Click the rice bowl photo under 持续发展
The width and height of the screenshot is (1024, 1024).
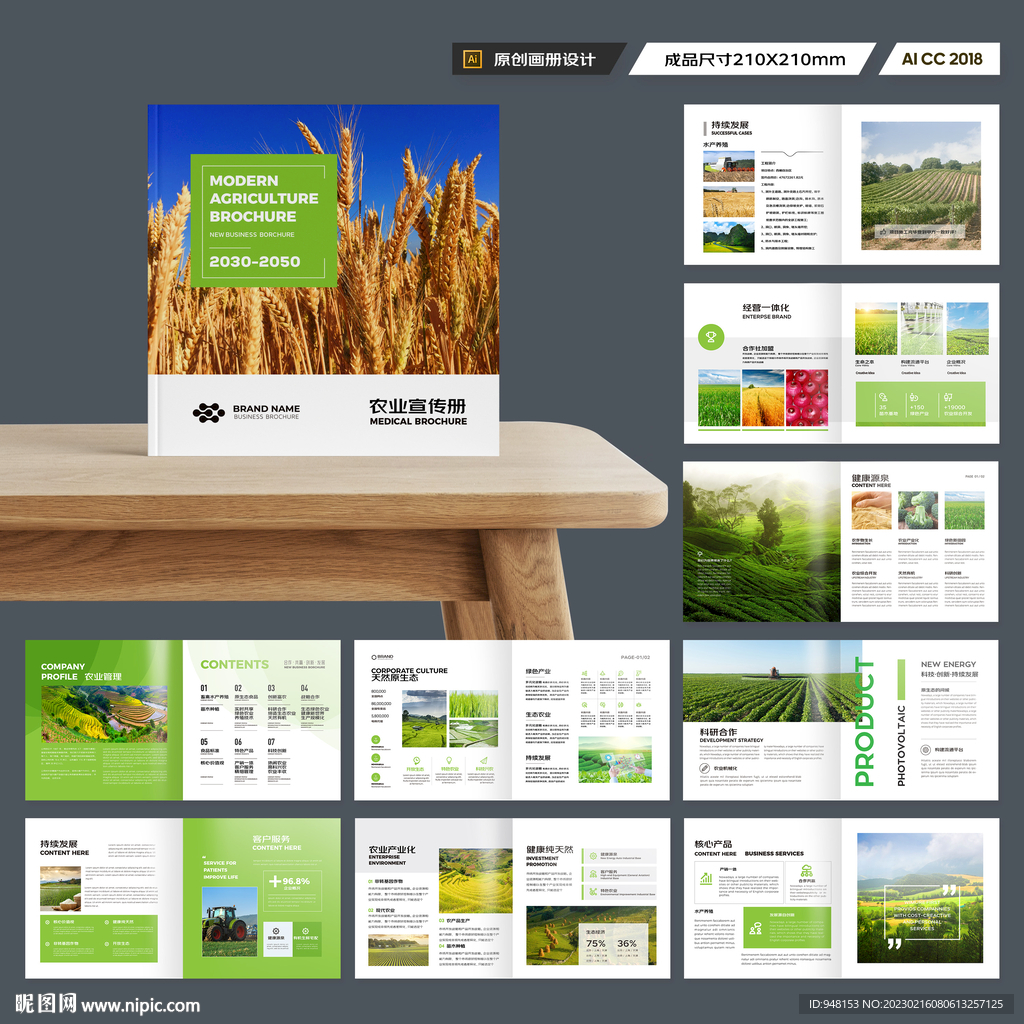(60, 888)
